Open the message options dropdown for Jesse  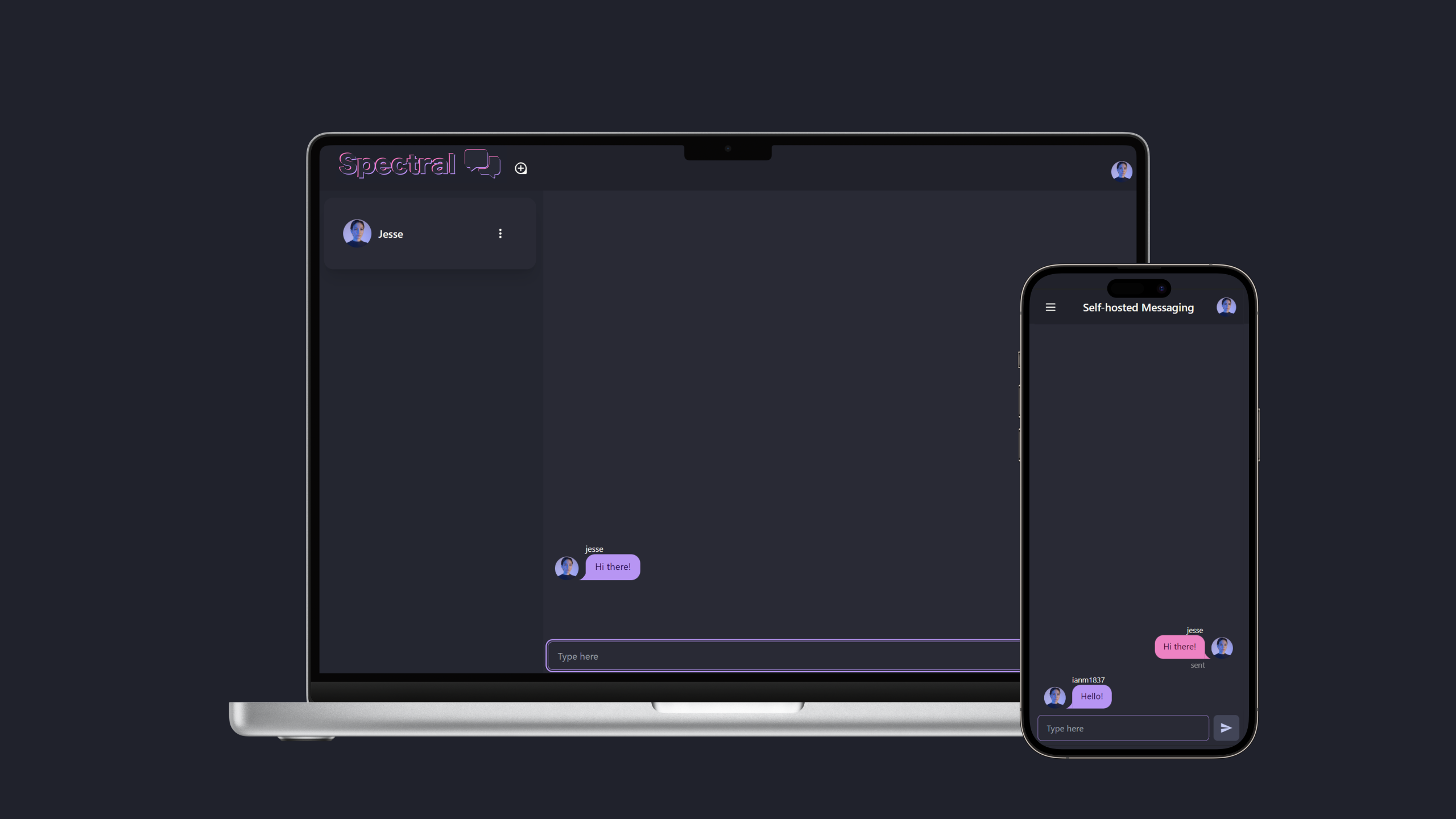point(500,233)
